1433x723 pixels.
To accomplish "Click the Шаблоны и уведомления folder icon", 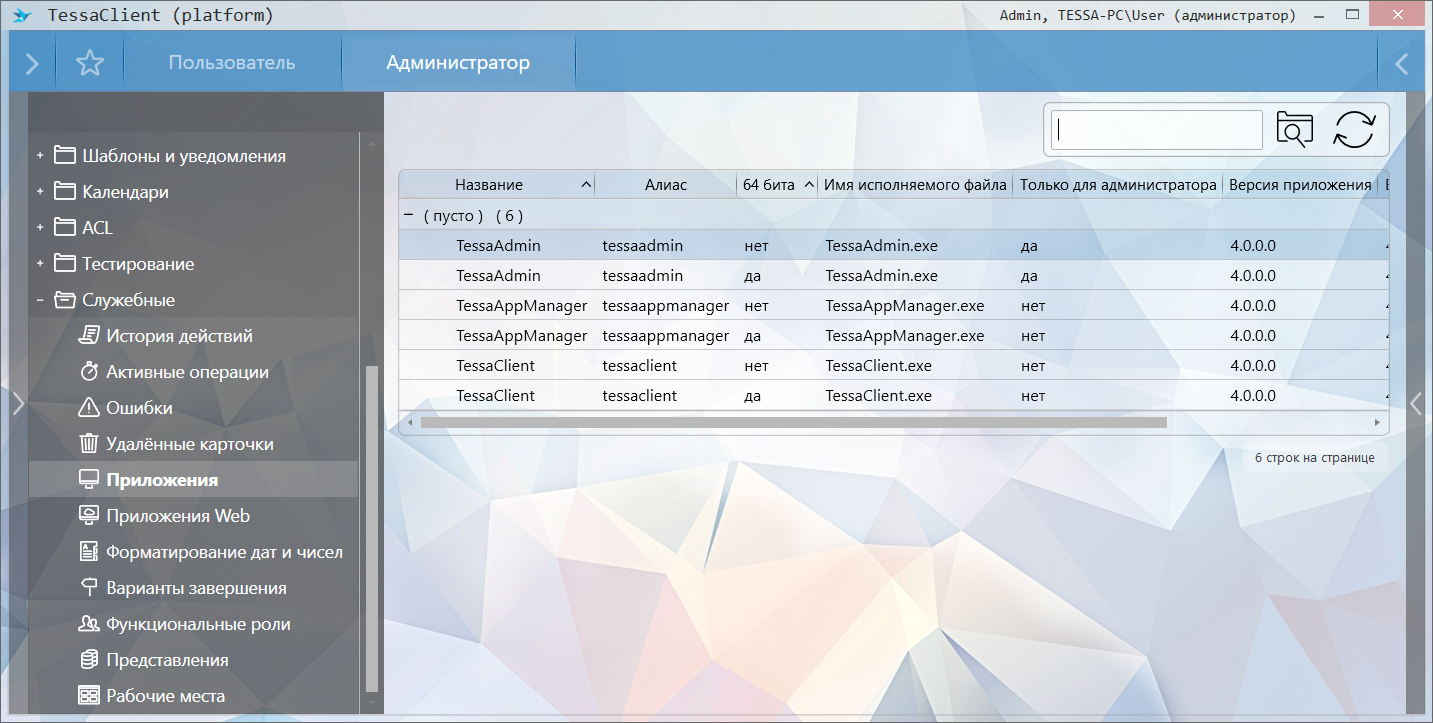I will [65, 155].
